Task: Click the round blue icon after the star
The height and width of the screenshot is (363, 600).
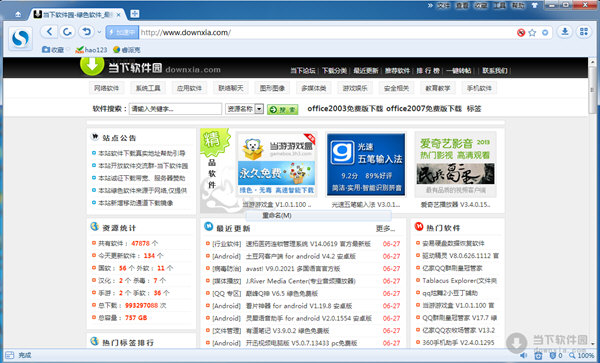Action: click(545, 33)
